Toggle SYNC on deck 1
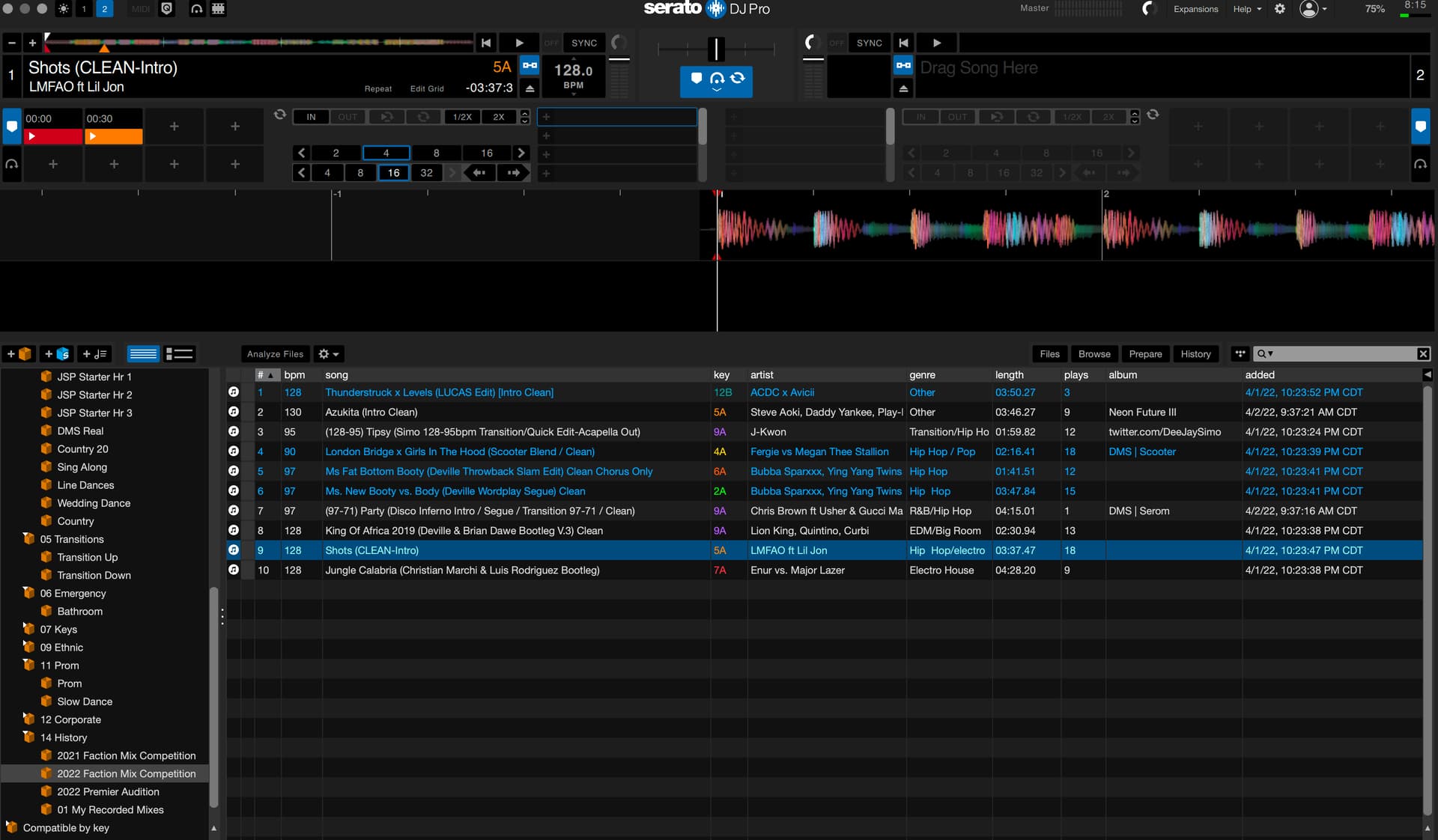The image size is (1438, 840). click(x=584, y=43)
